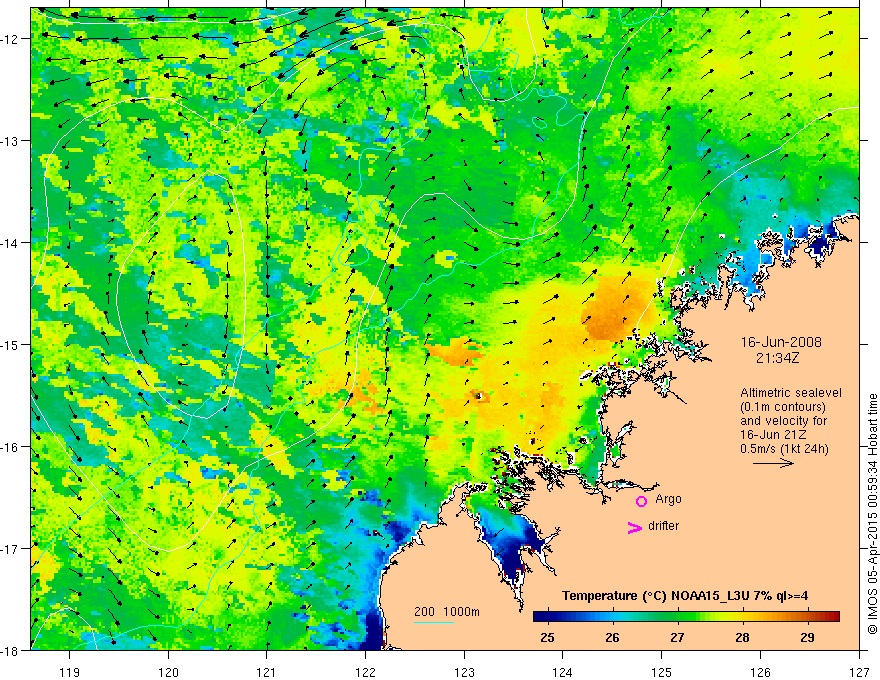This screenshot has width=880, height=680.
Task: Click the magenta Argo circle symbol
Action: click(x=641, y=501)
